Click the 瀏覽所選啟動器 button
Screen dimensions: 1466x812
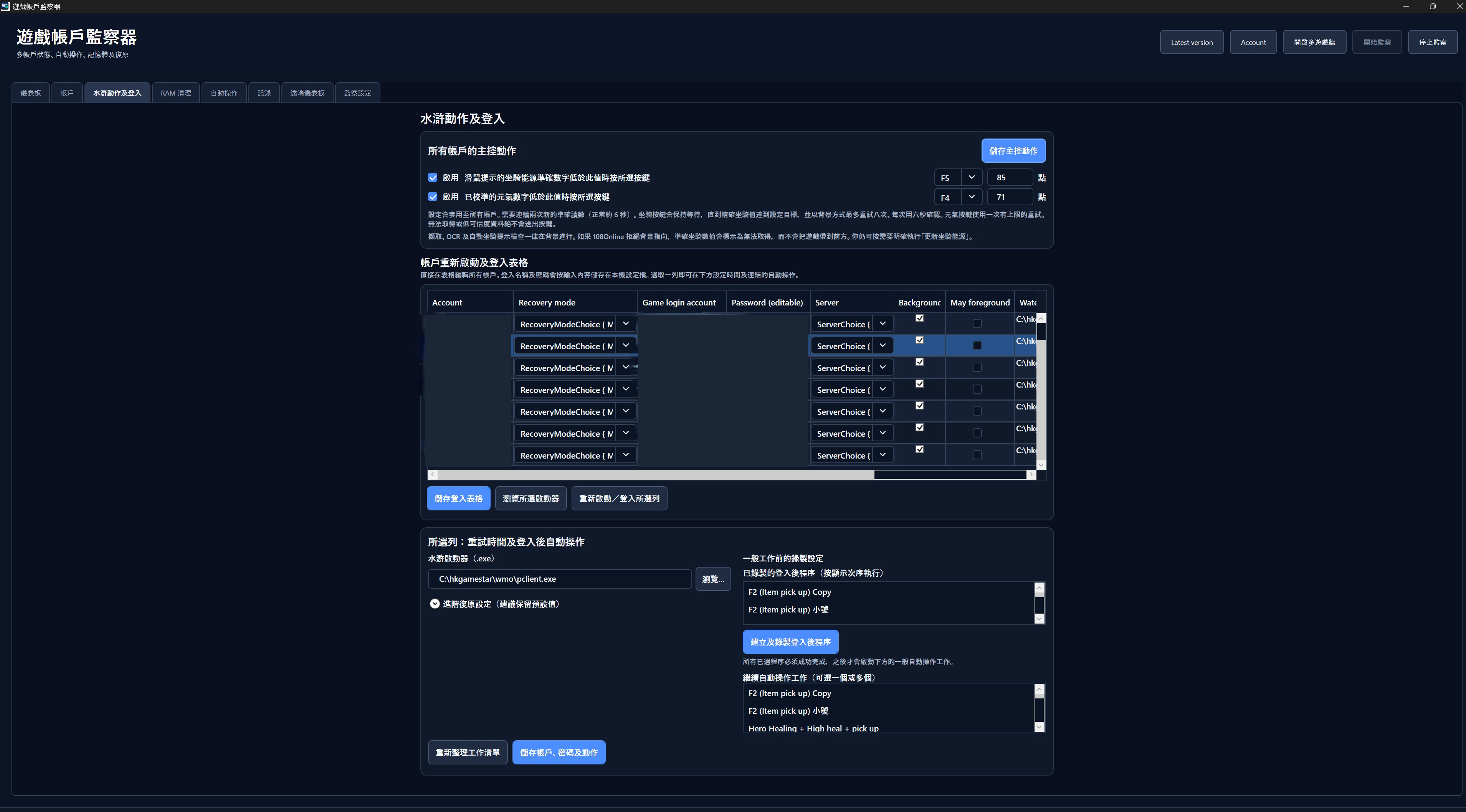coord(531,498)
